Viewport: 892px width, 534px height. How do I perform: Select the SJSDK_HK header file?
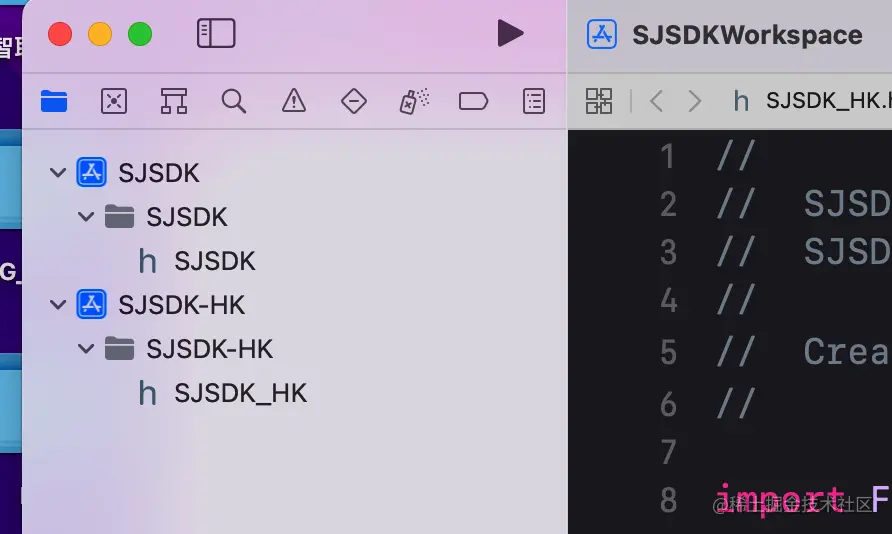[222, 393]
